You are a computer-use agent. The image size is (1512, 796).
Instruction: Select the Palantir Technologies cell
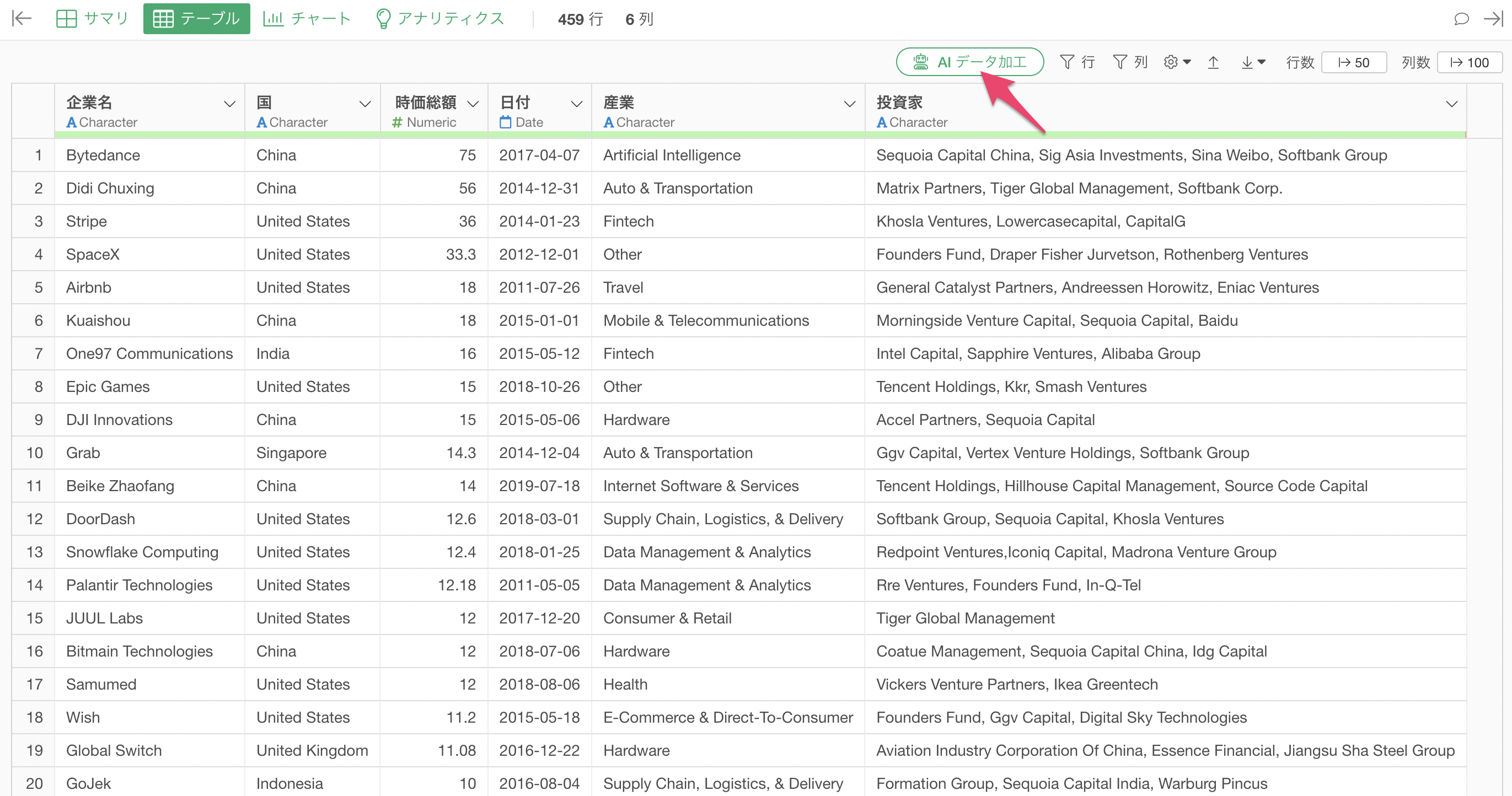tap(149, 585)
